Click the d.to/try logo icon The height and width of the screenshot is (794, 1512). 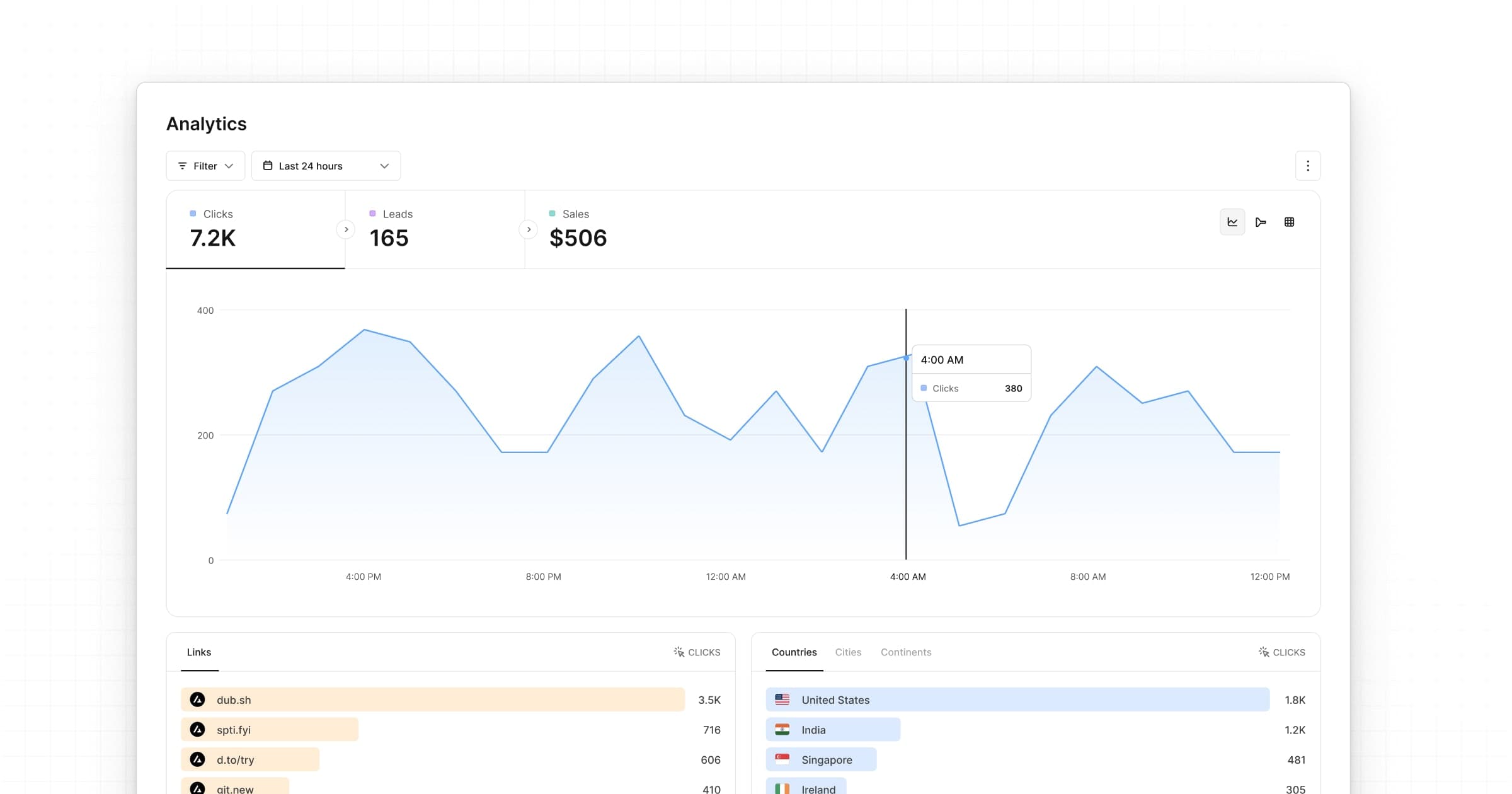197,759
